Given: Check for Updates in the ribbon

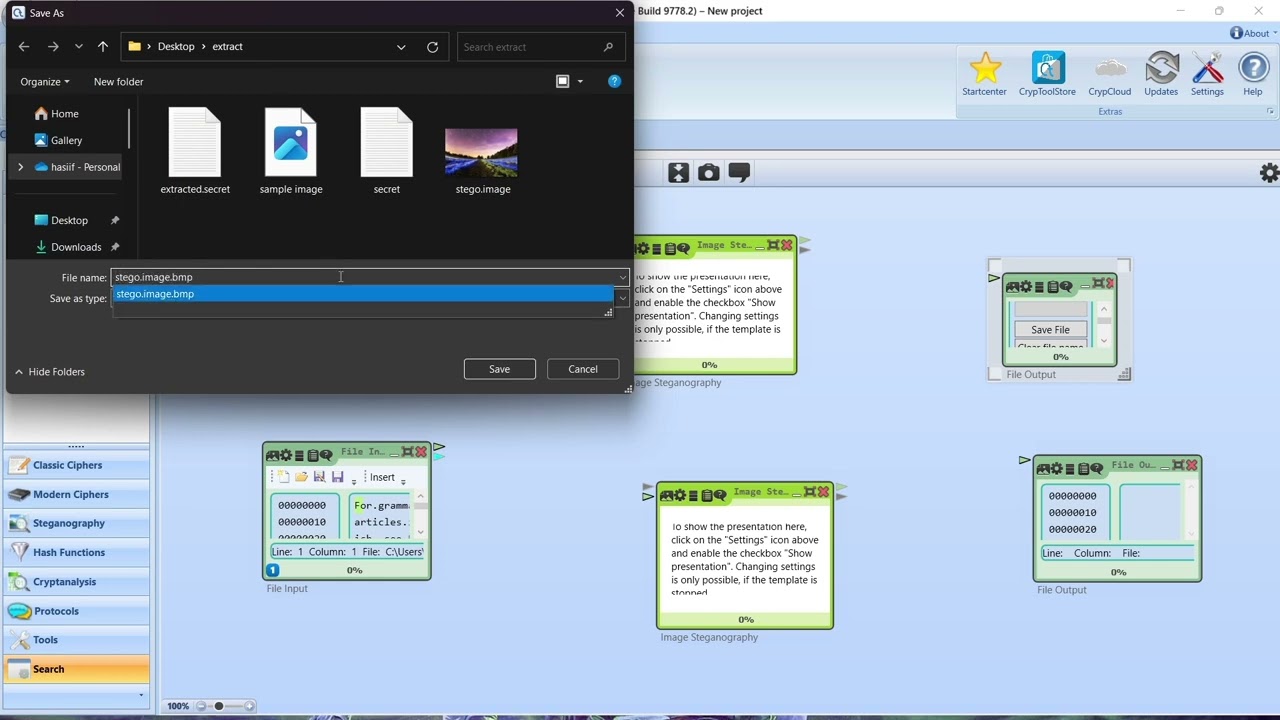Looking at the screenshot, I should [x=1161, y=74].
